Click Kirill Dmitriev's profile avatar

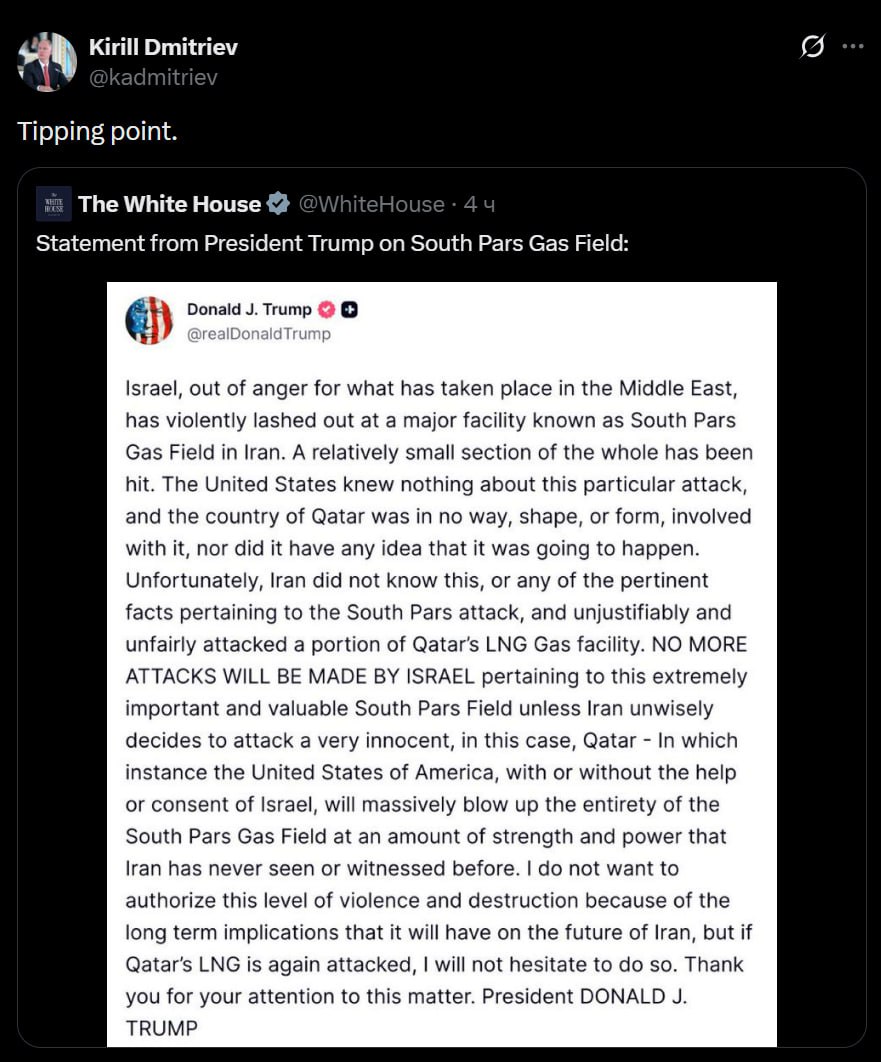tap(47, 62)
